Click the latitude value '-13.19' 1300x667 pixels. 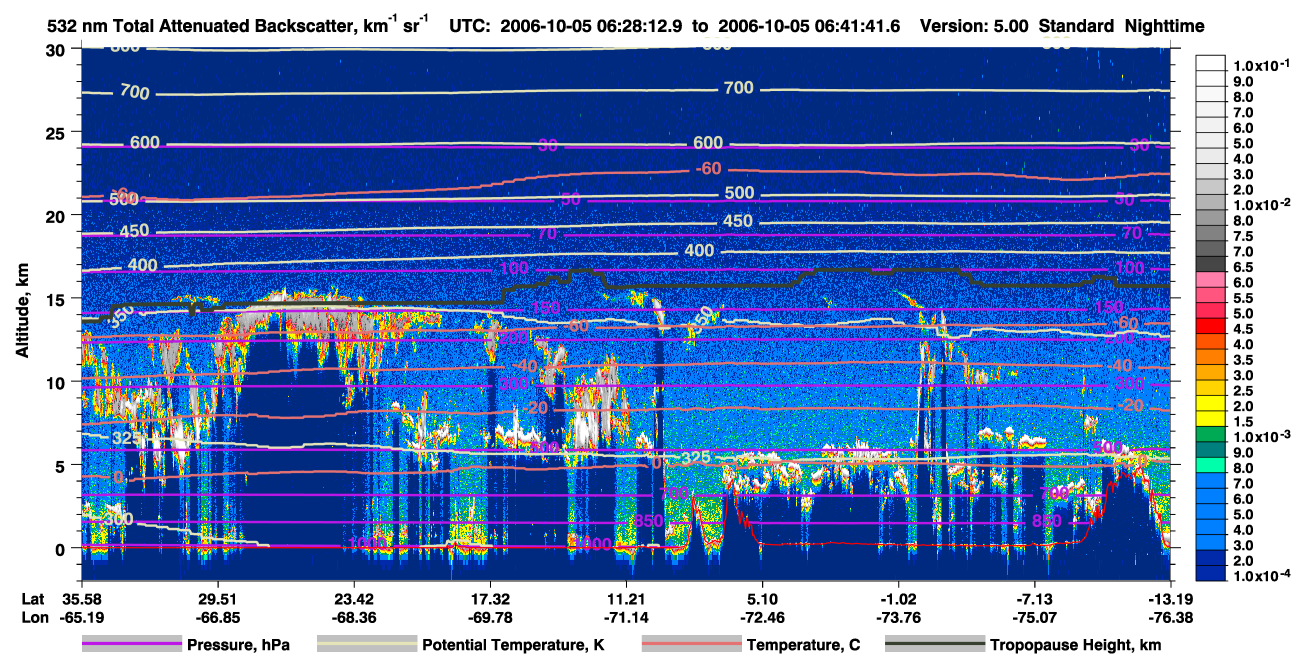[1169, 598]
